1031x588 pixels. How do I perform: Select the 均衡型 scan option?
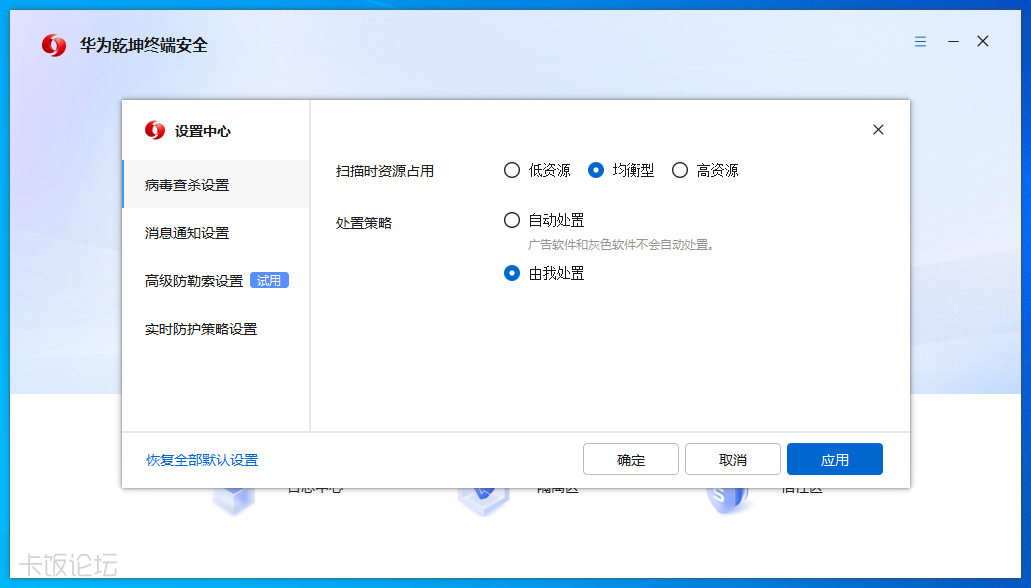(x=596, y=170)
